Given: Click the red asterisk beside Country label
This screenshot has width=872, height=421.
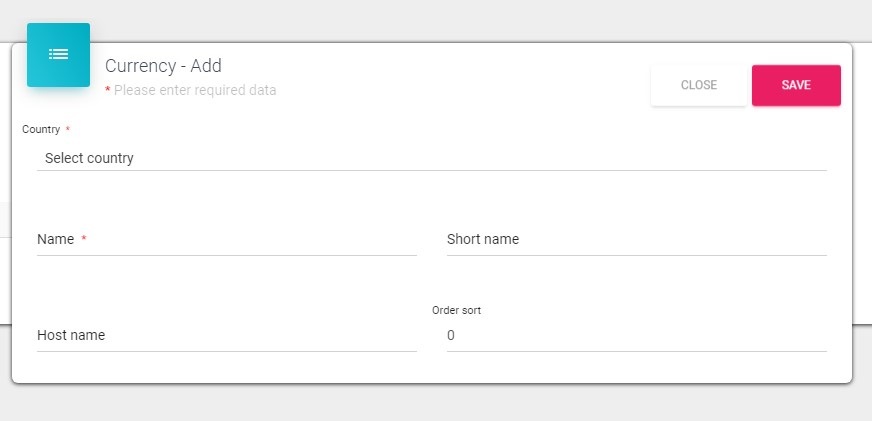Looking at the screenshot, I should (68, 130).
